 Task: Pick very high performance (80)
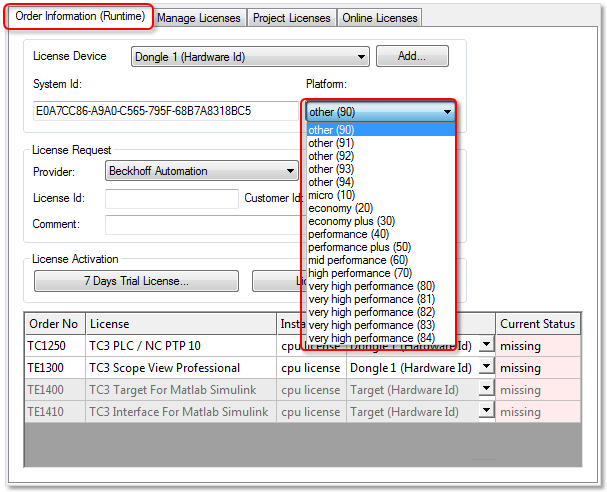[381, 286]
